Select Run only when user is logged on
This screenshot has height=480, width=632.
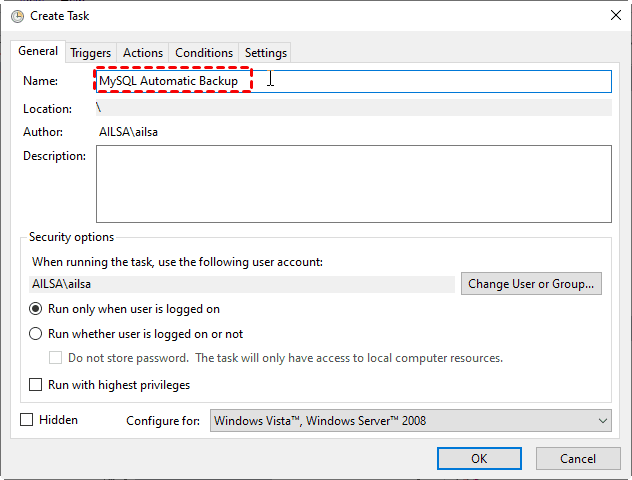[x=36, y=309]
